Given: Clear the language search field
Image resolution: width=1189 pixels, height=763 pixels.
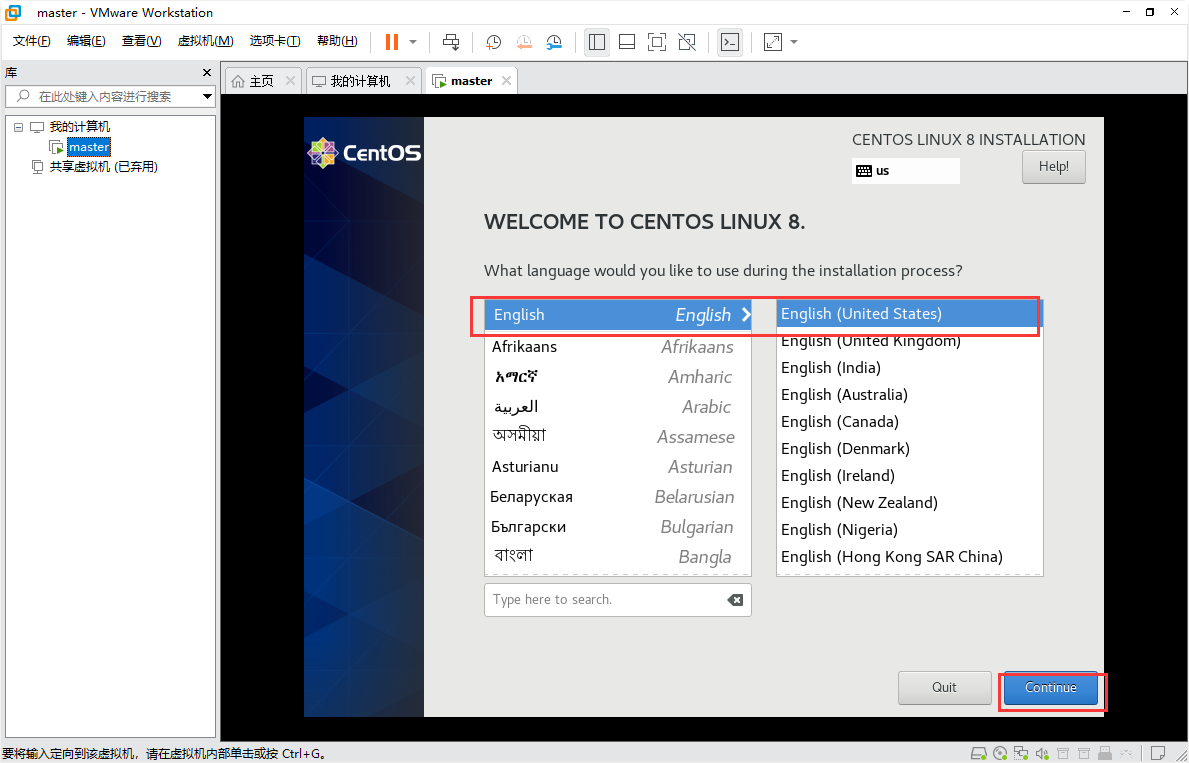Looking at the screenshot, I should [x=735, y=600].
